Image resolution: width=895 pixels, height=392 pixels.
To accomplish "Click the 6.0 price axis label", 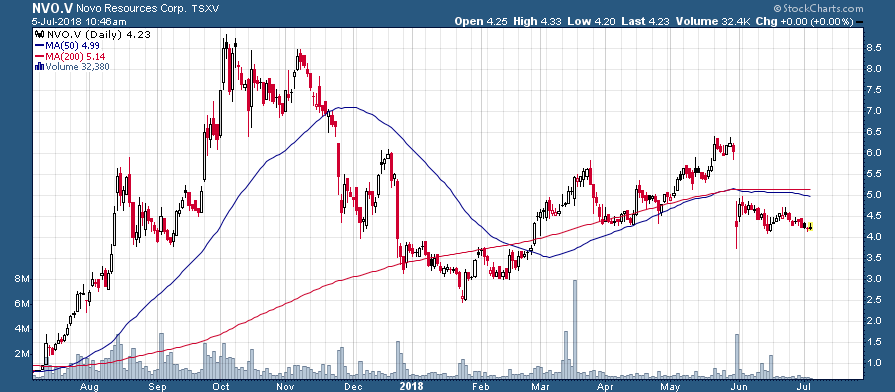I will (x=873, y=153).
